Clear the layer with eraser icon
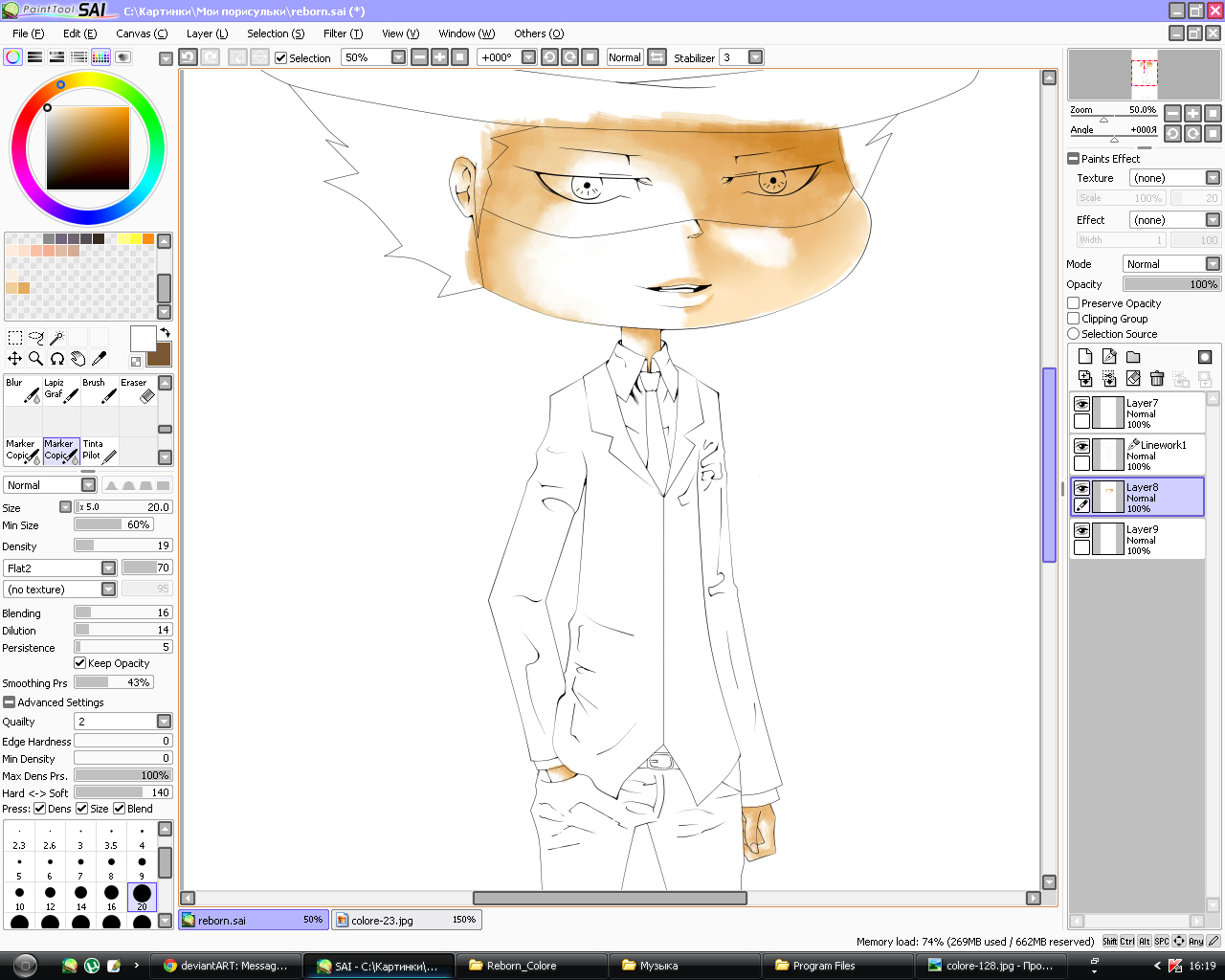 click(x=1133, y=379)
